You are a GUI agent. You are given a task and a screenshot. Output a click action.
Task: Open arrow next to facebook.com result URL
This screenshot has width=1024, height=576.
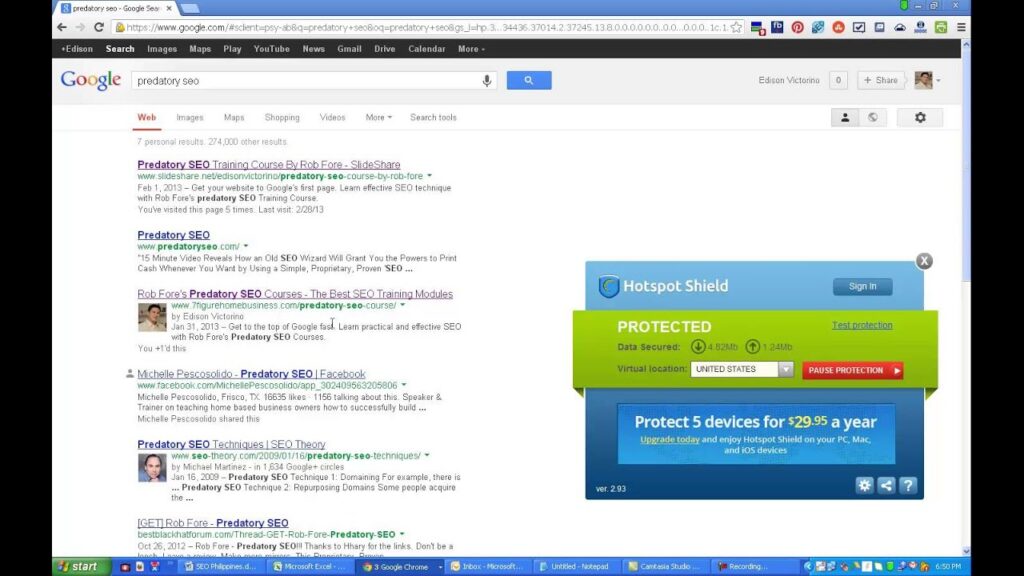pyautogui.click(x=404, y=385)
